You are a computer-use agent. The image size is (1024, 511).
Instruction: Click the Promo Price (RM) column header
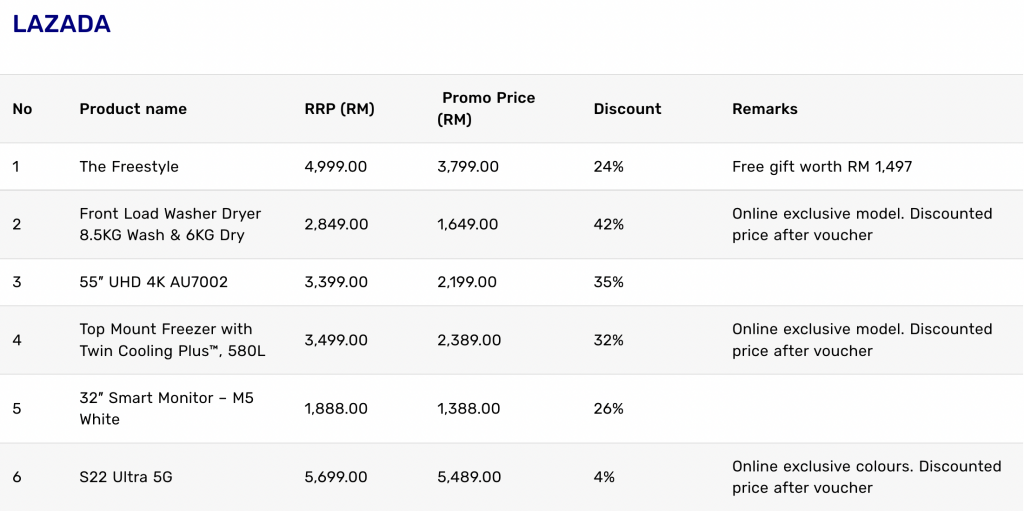click(488, 109)
